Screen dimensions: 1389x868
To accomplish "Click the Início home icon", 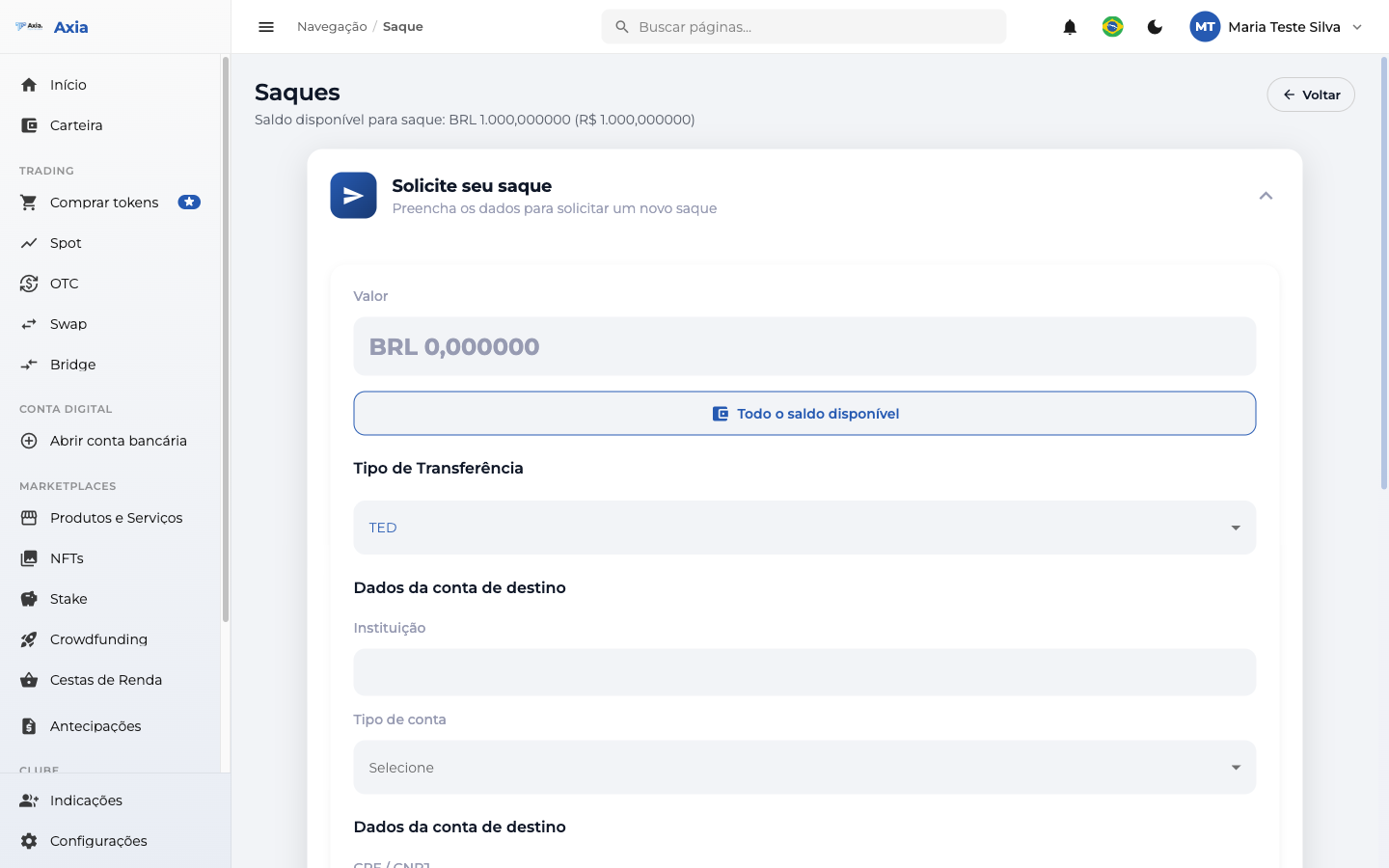I will click(29, 85).
